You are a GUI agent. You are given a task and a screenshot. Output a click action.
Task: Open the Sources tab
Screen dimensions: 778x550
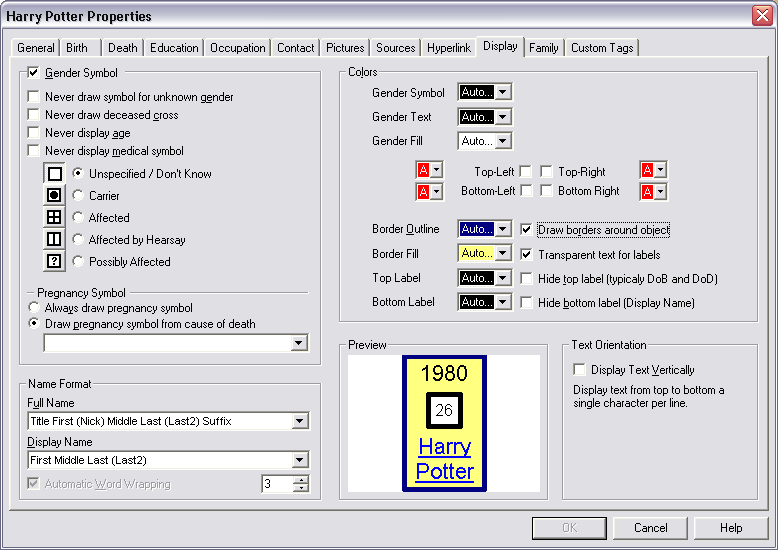395,48
